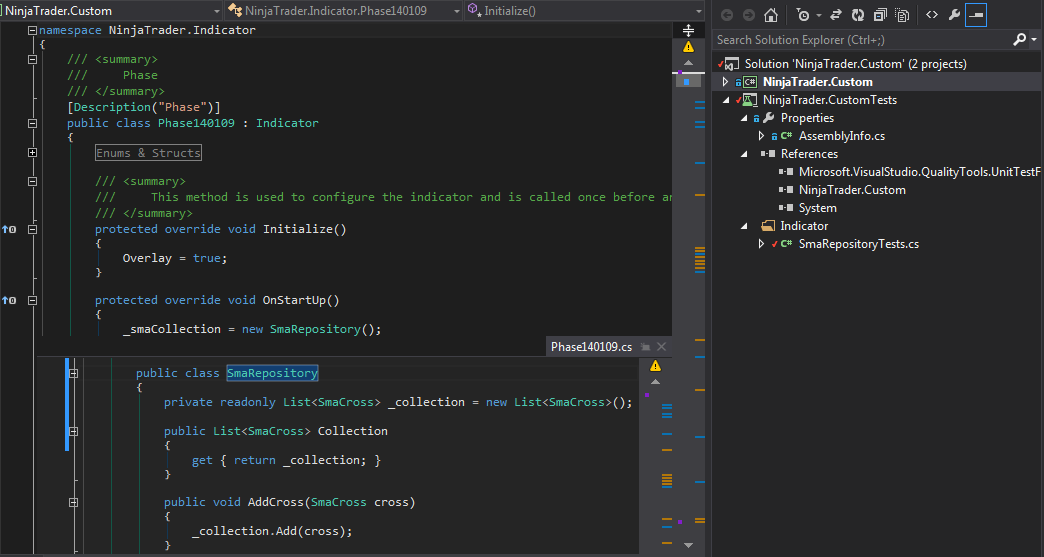Collapse the Indicator folder
The width and height of the screenshot is (1044, 557).
point(744,226)
